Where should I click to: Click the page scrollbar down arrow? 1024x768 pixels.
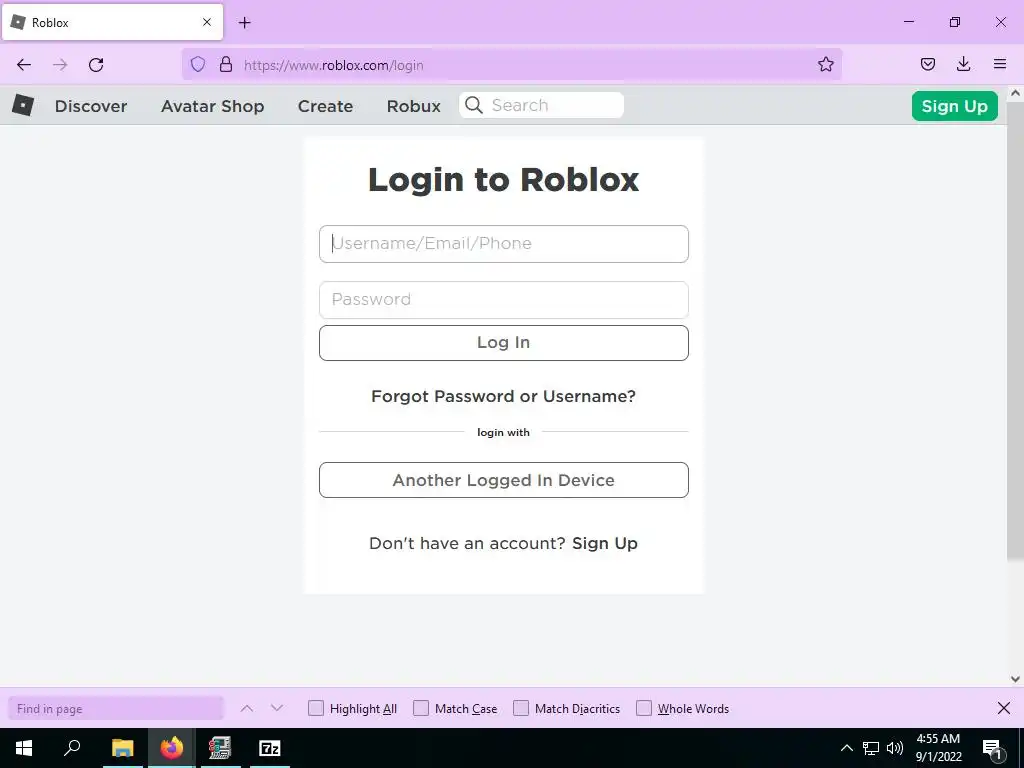click(1015, 679)
